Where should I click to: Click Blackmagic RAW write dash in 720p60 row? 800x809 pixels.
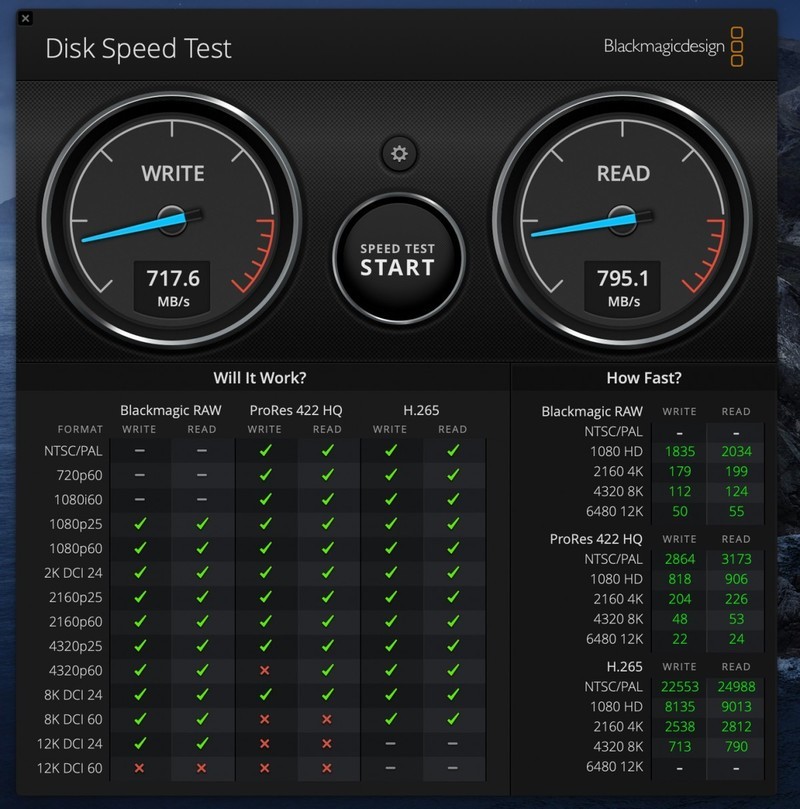[x=140, y=475]
